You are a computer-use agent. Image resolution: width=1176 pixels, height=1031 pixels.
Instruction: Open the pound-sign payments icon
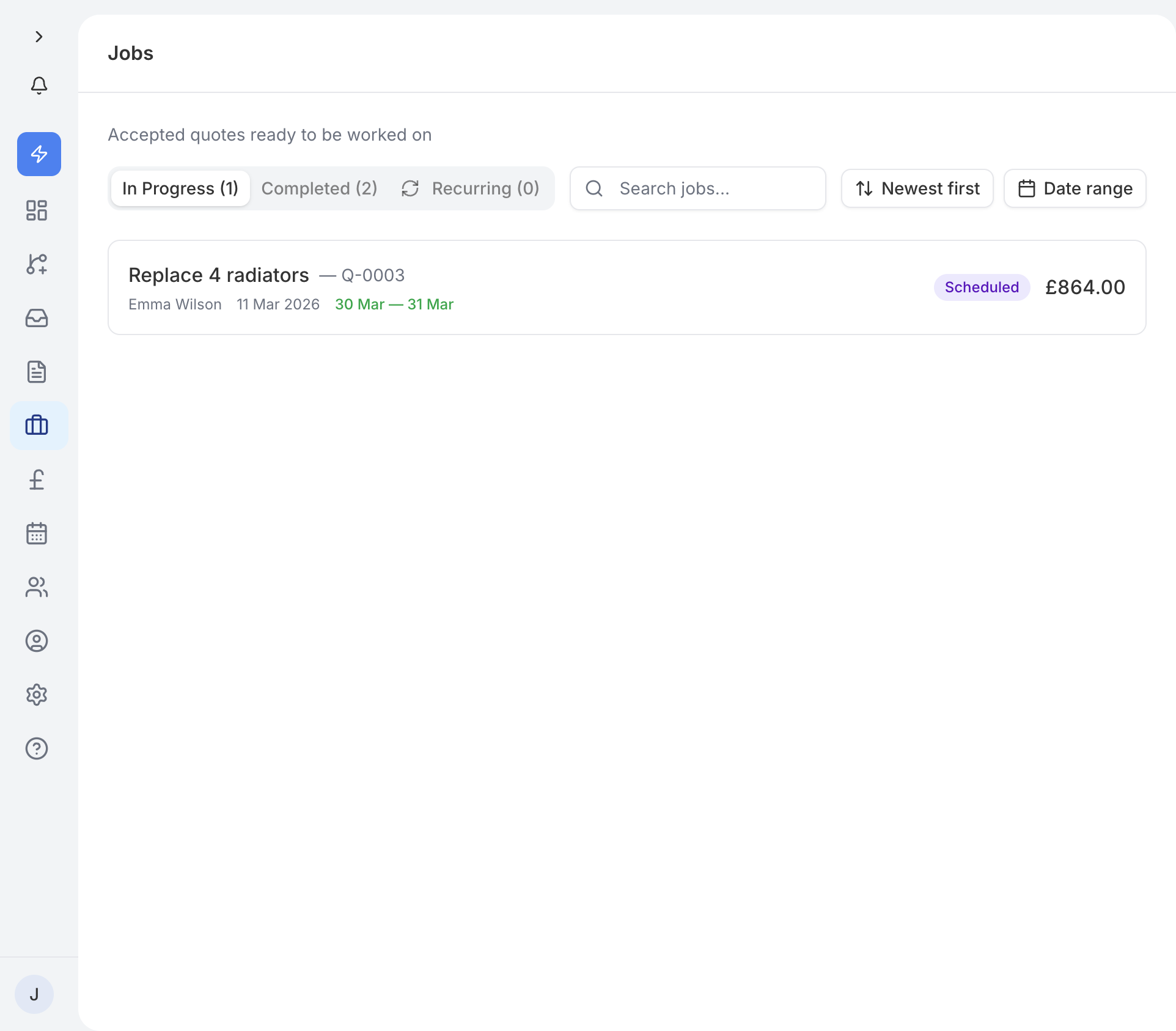[x=36, y=479]
